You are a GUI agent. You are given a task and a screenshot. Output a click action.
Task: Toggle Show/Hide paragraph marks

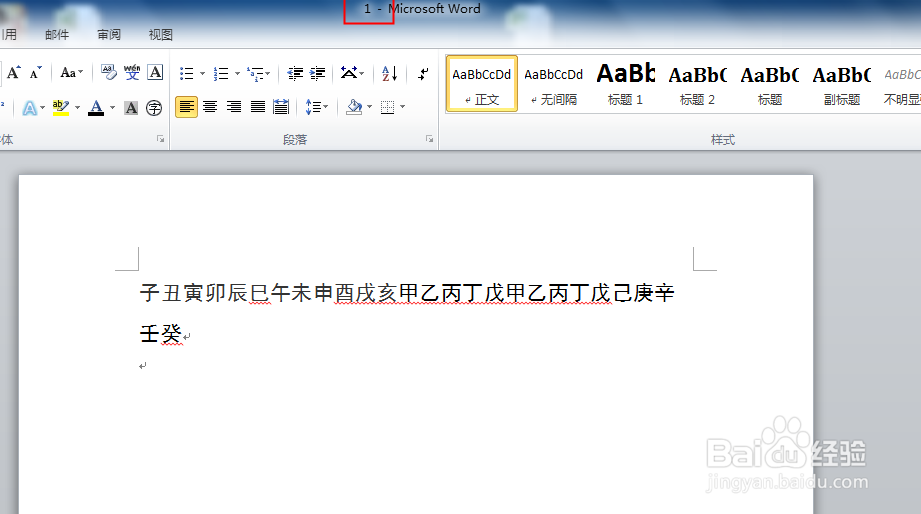point(423,73)
